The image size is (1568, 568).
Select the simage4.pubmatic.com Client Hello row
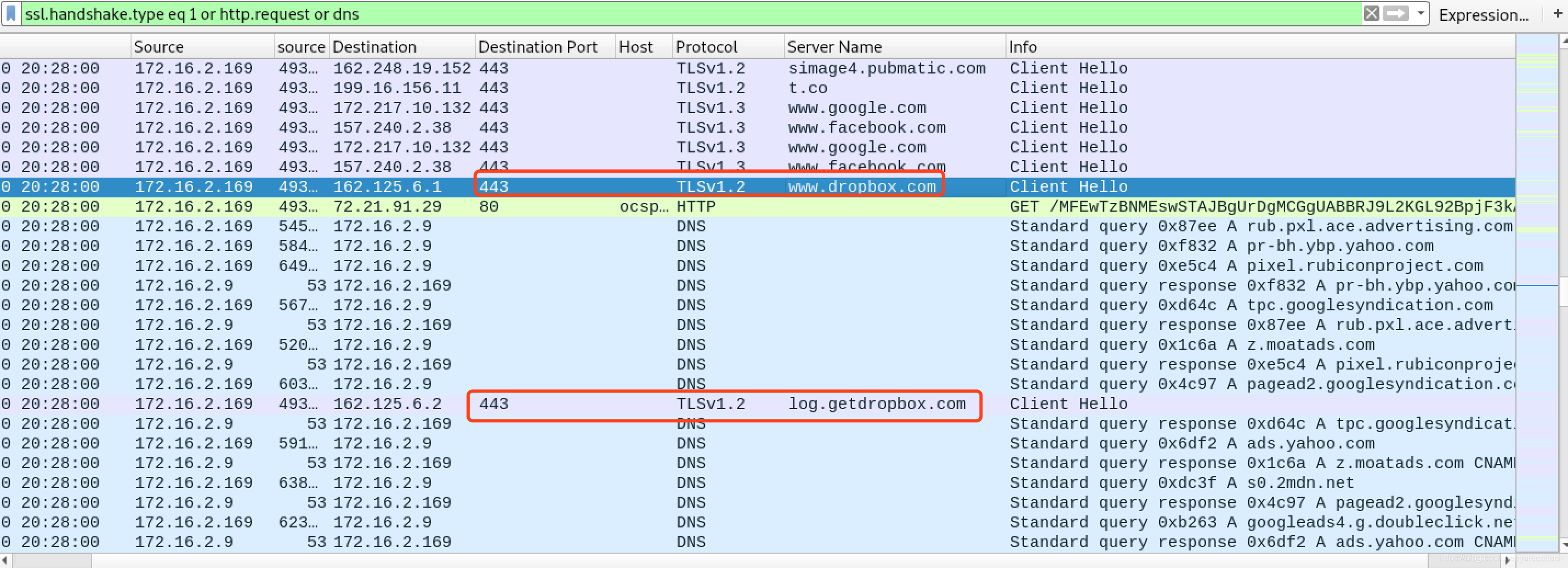757,68
